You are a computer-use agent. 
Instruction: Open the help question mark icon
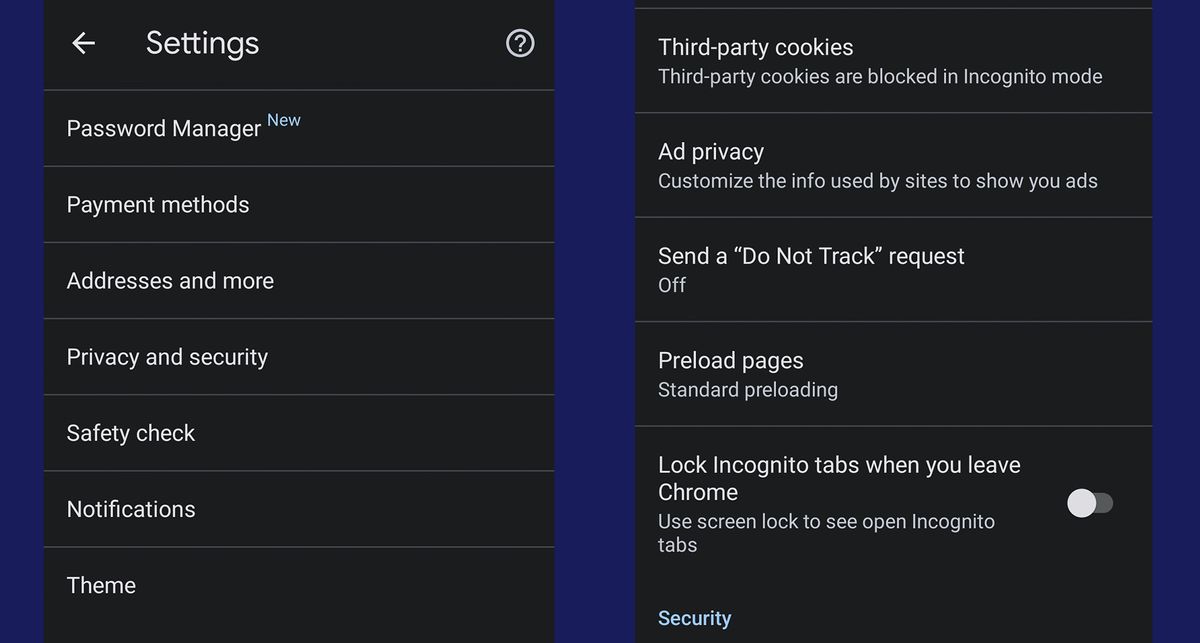click(x=519, y=43)
